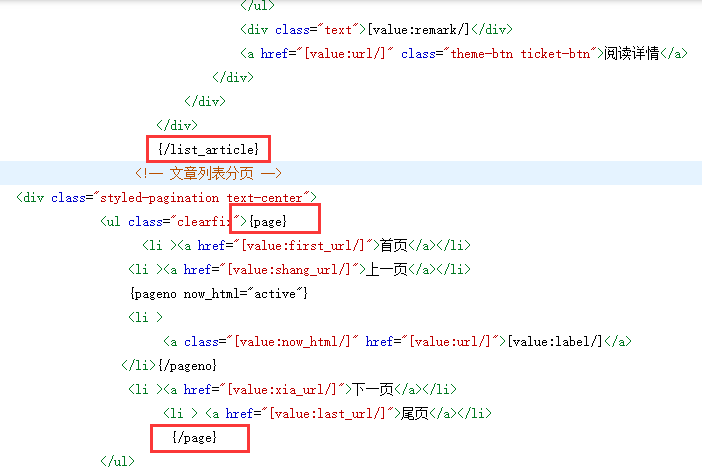Viewport: 702px width, 474px height.
Task: Place cursor on 首页 link text
Action: (391, 245)
